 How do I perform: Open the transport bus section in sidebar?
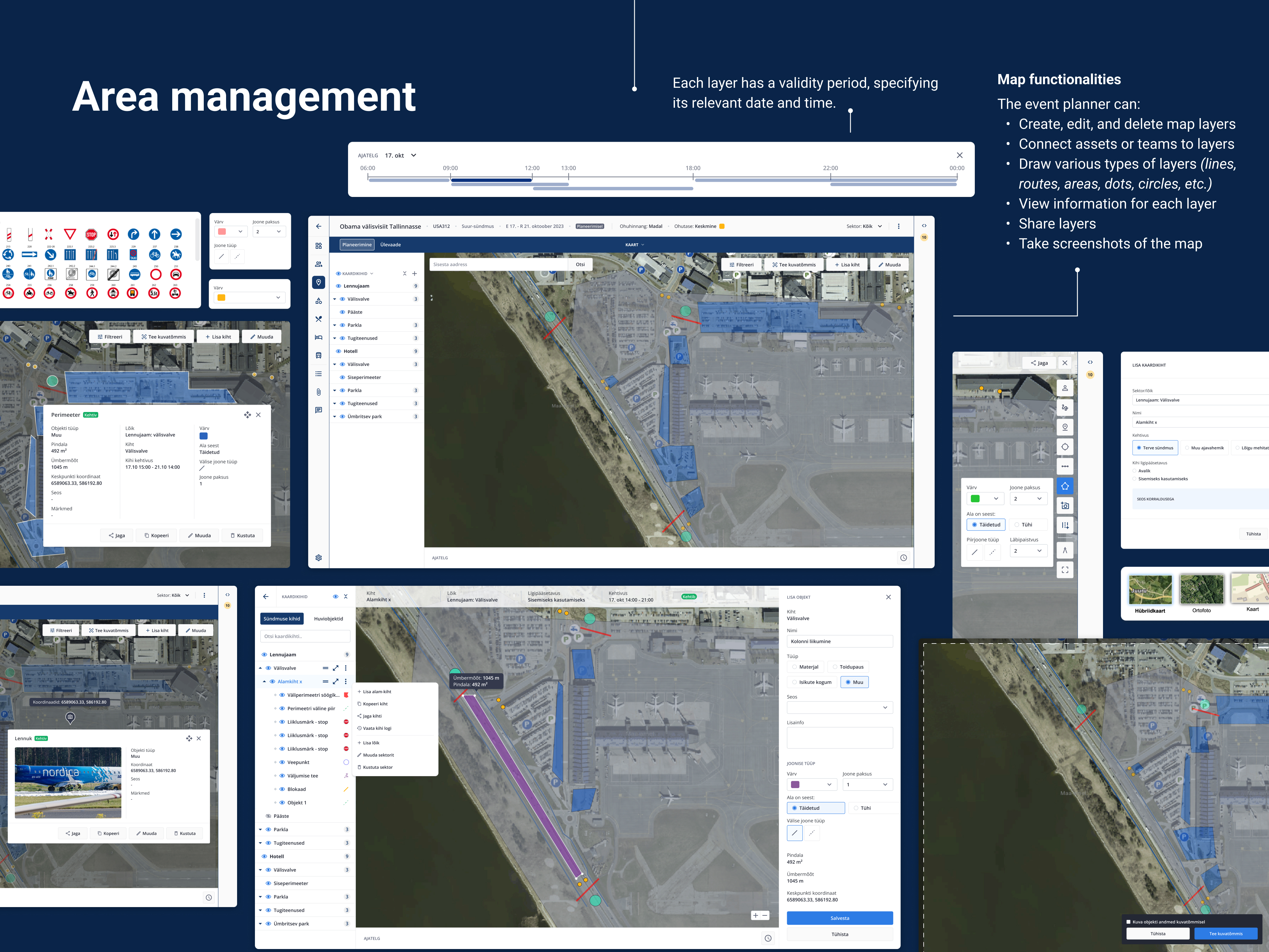[x=318, y=356]
